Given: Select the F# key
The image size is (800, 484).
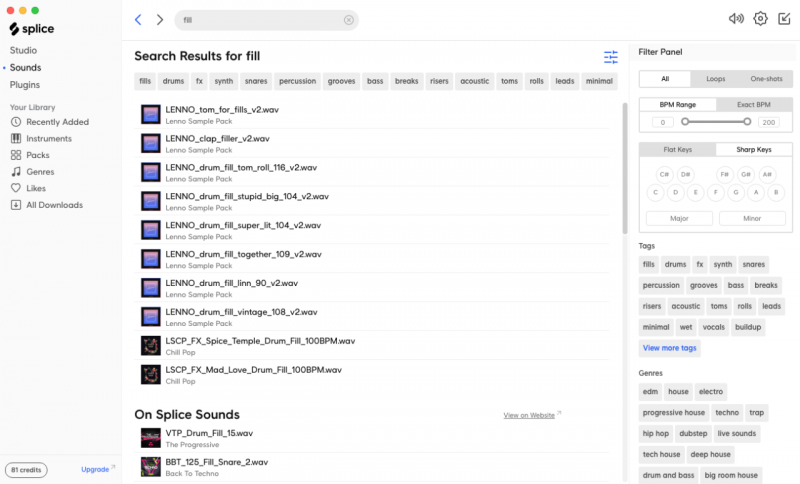Looking at the screenshot, I should (x=724, y=174).
